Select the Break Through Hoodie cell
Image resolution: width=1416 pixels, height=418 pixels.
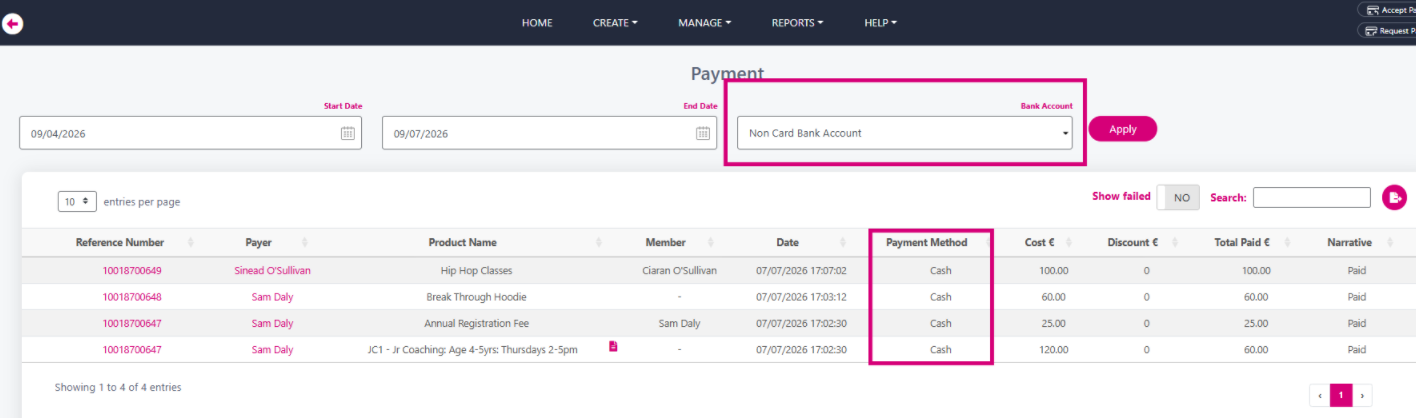point(476,297)
